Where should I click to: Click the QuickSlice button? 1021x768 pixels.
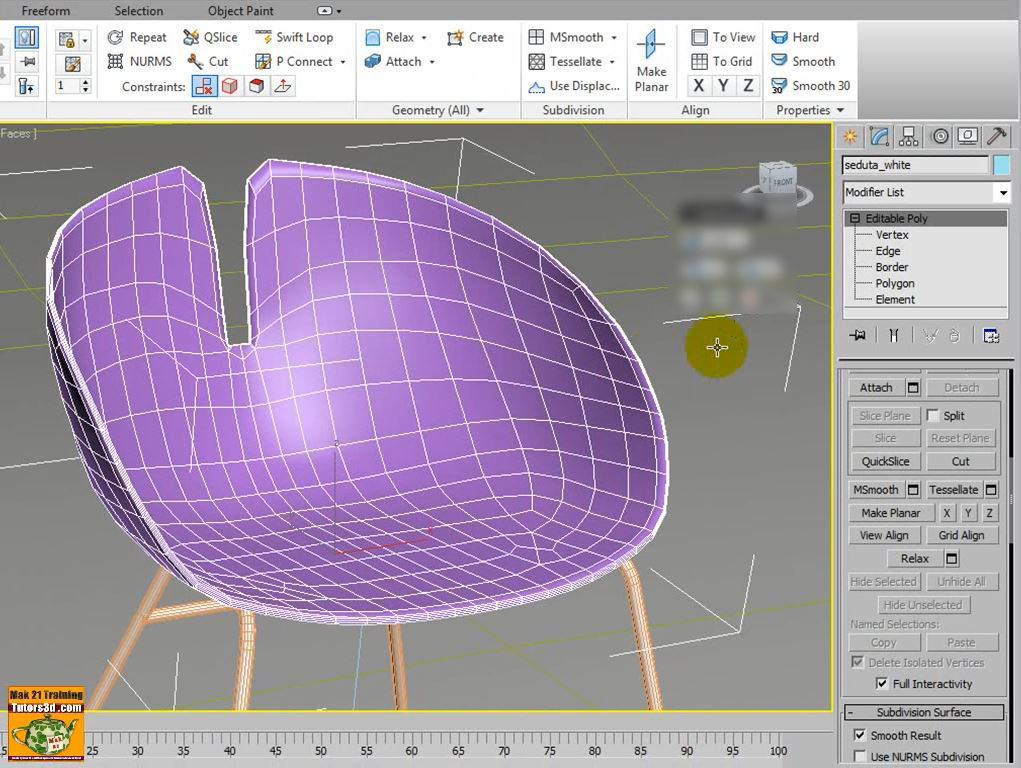pos(884,461)
